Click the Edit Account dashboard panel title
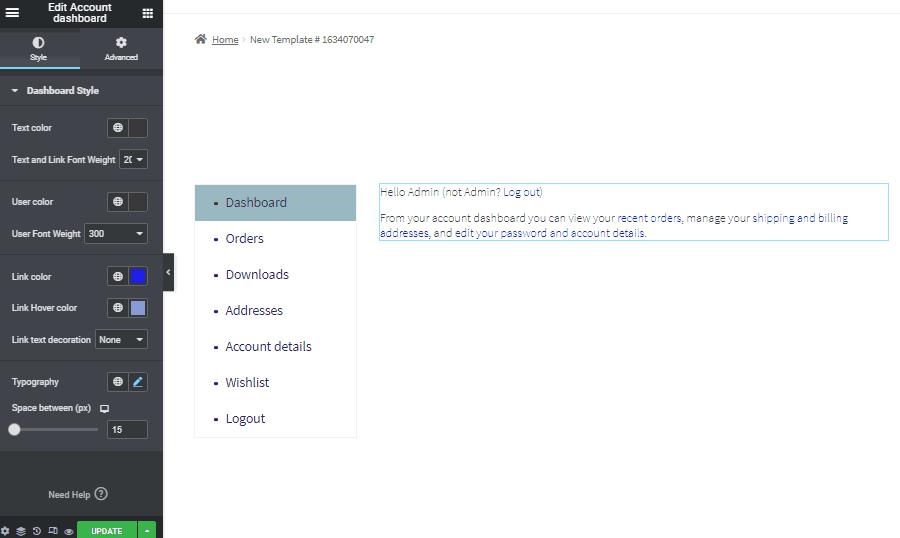 coord(80,13)
